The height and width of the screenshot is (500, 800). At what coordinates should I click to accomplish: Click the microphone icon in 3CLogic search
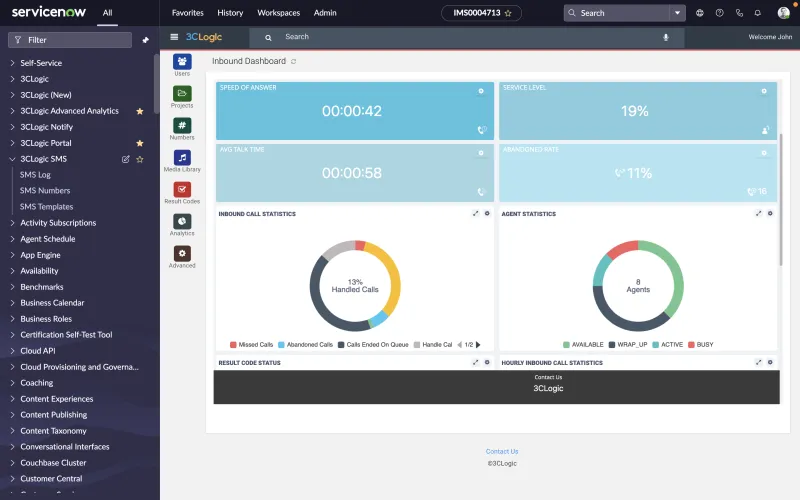pos(666,37)
